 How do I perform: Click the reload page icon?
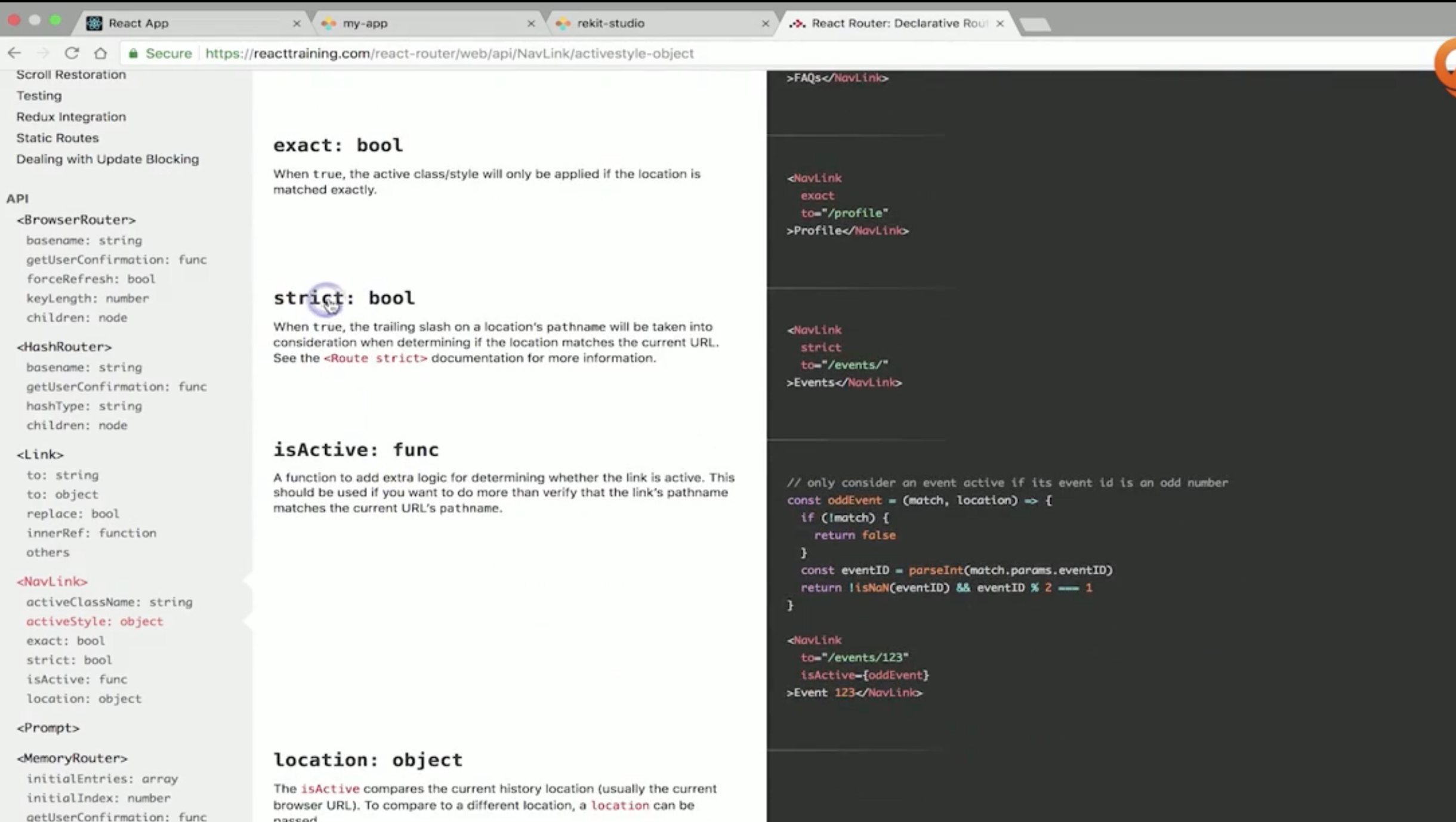point(72,53)
